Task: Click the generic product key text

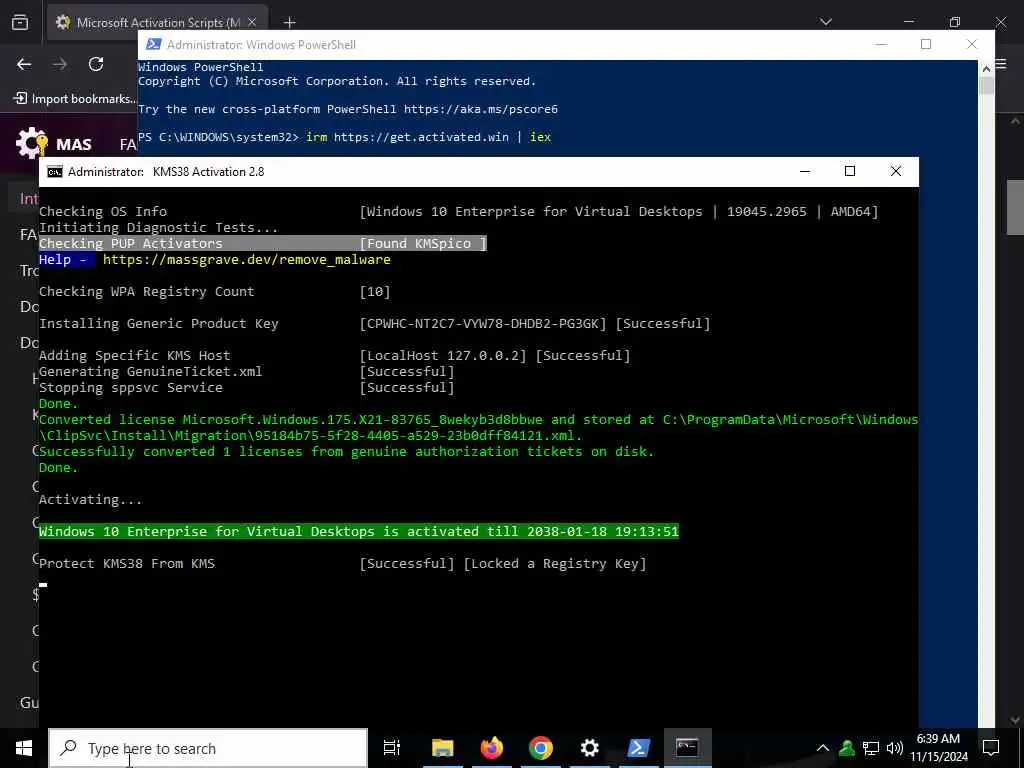Action: tap(483, 323)
